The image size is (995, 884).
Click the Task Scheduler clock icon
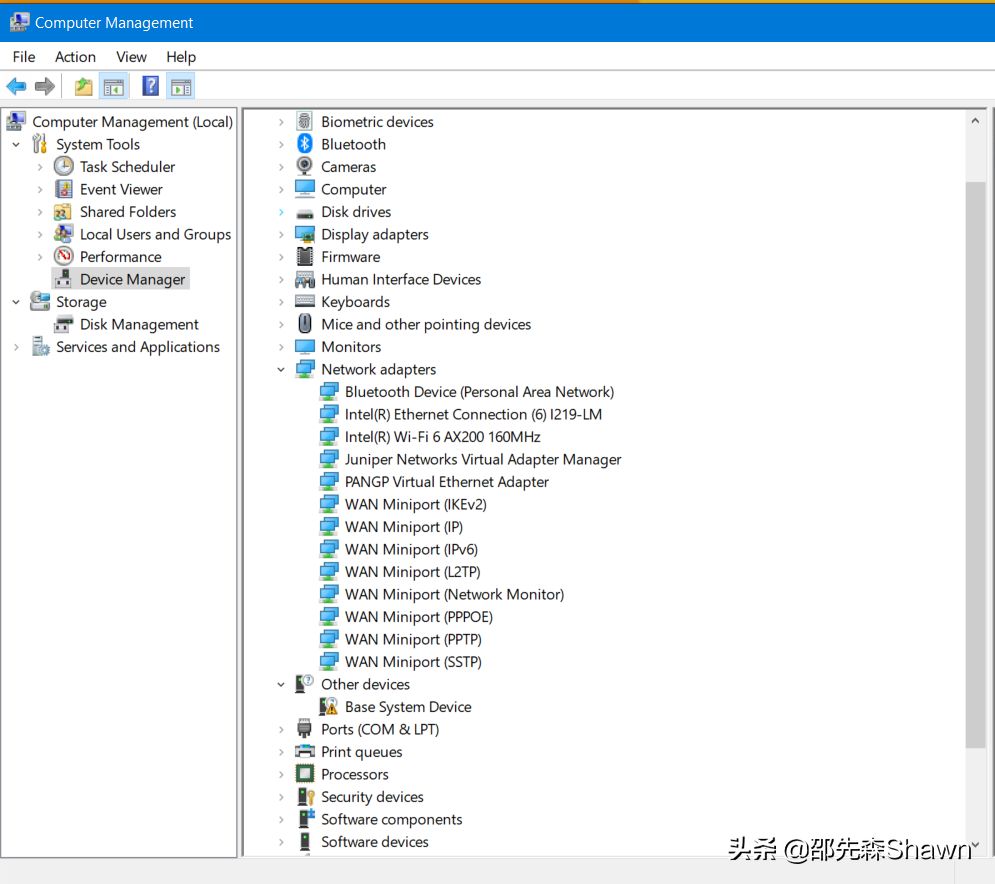coord(63,166)
